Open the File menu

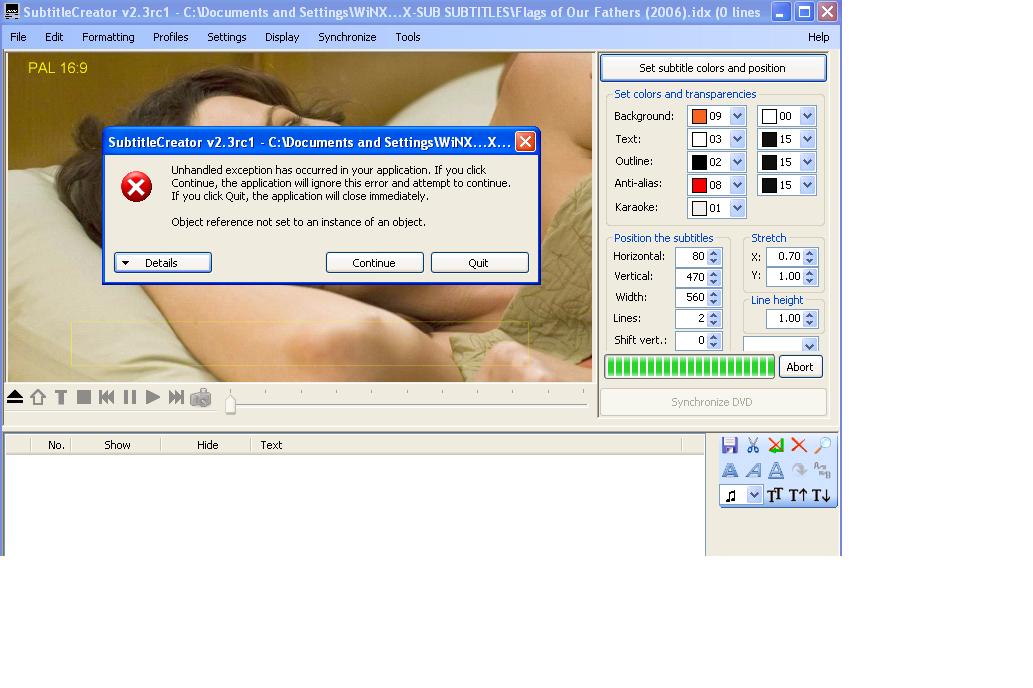click(18, 37)
